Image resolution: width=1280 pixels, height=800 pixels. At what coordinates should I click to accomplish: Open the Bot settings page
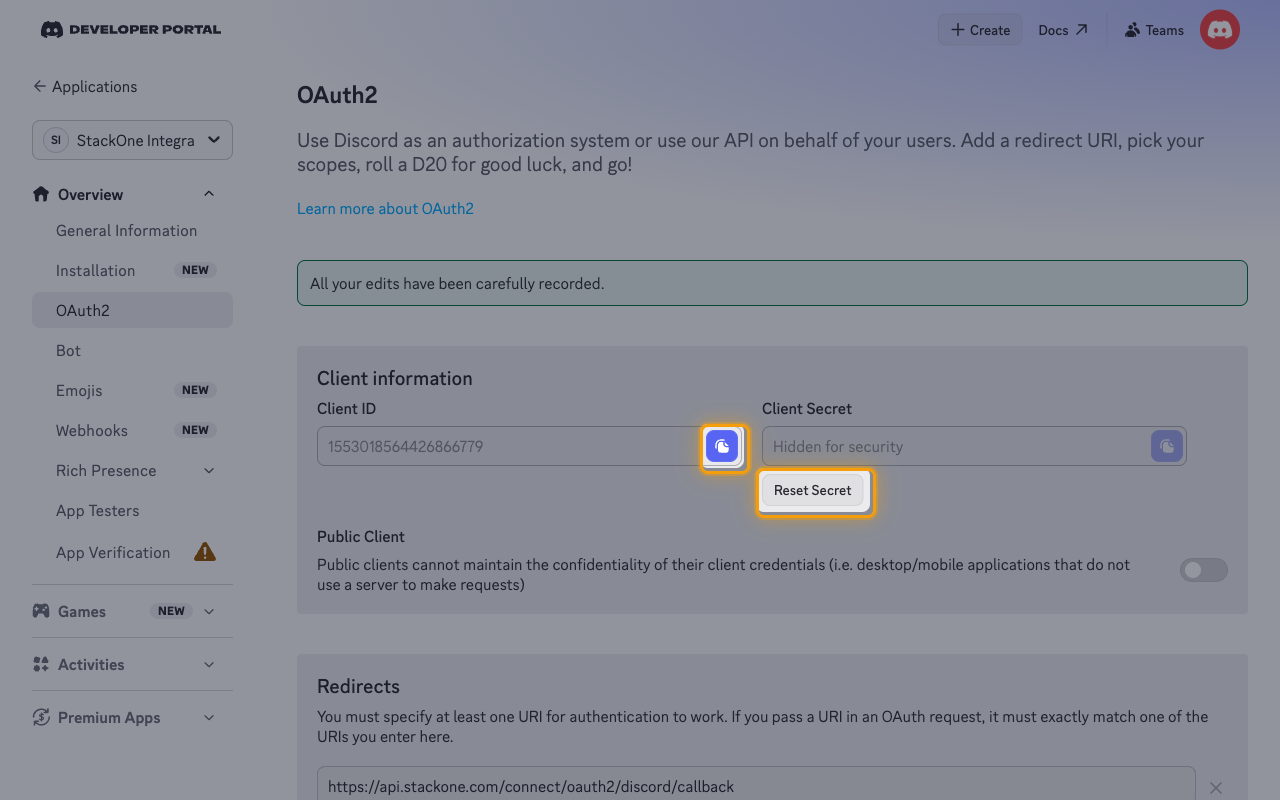[132, 350]
